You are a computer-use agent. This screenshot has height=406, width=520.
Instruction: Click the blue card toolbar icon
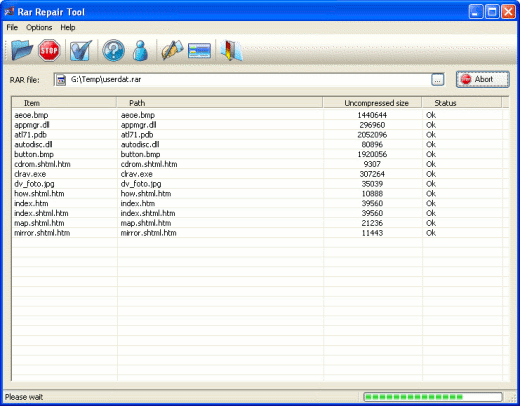pos(199,51)
